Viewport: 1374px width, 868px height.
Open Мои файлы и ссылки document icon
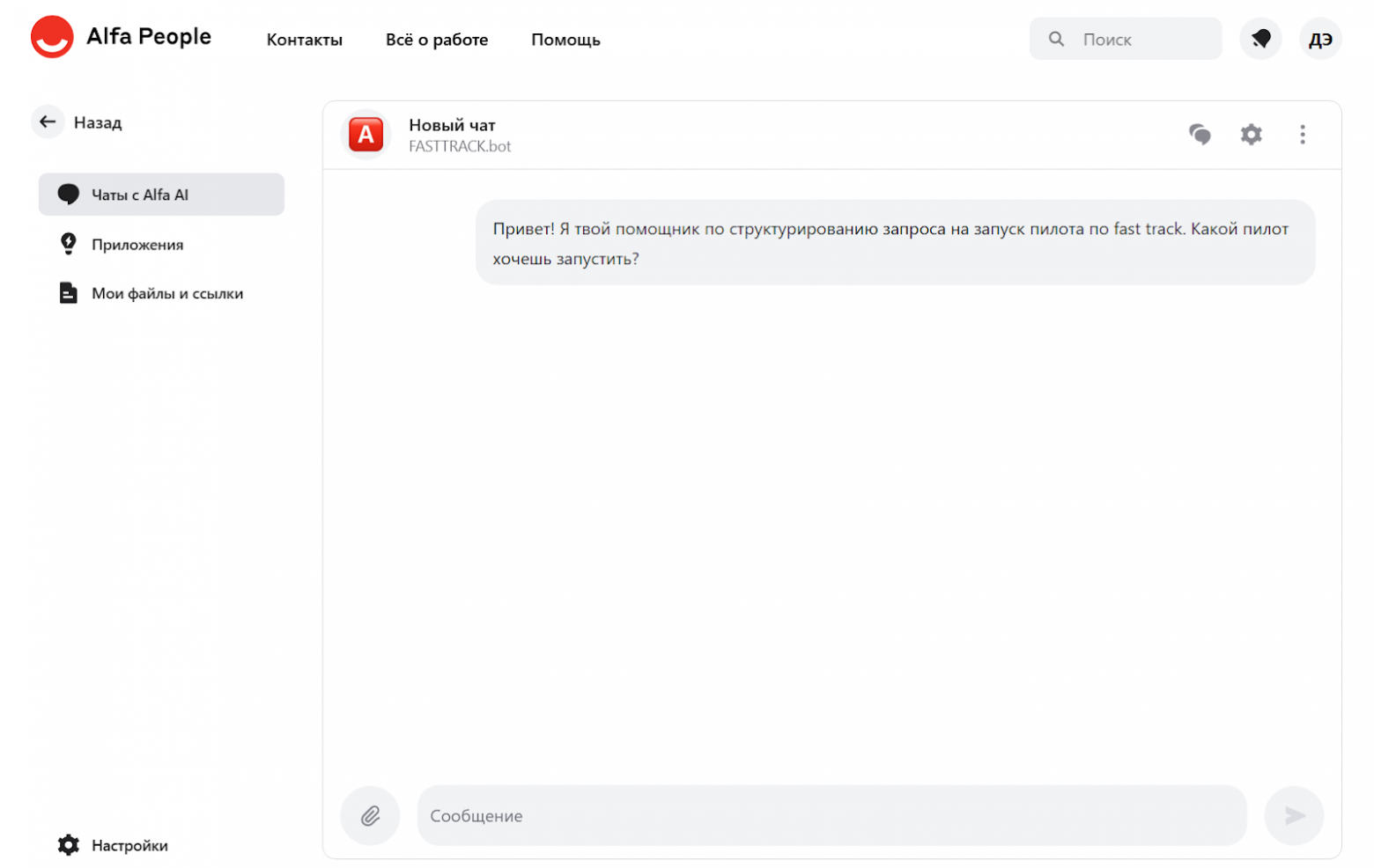click(68, 292)
